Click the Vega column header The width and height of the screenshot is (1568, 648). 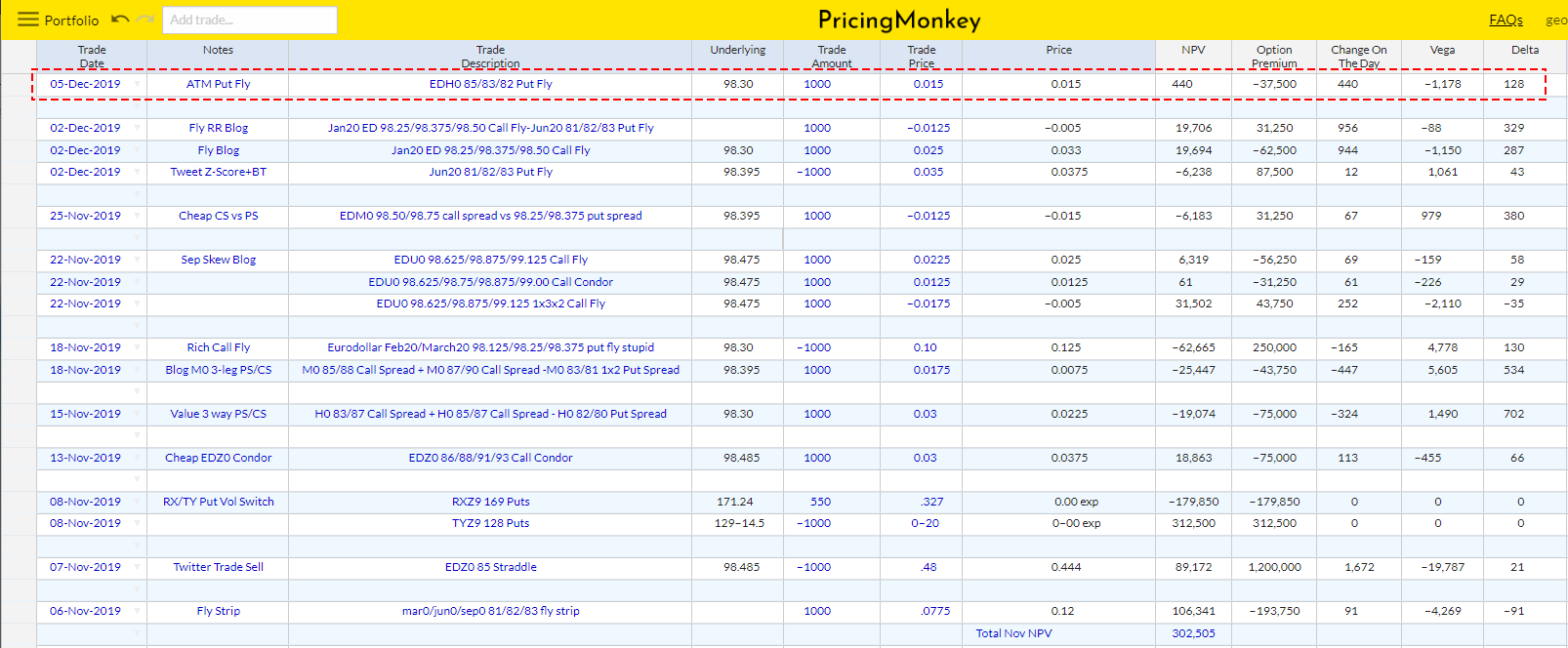[x=1442, y=50]
